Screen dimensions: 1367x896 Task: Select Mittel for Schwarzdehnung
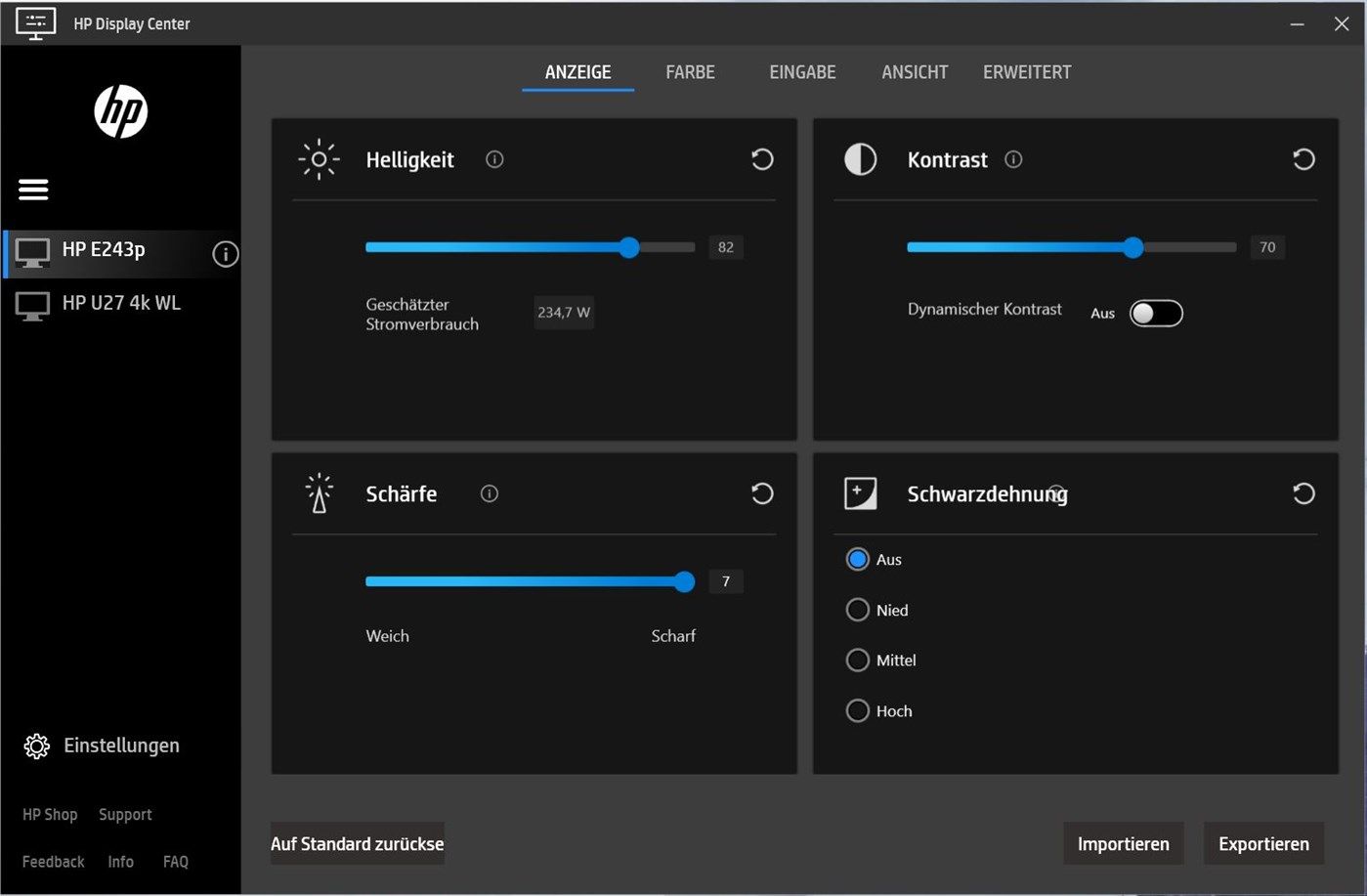857,661
